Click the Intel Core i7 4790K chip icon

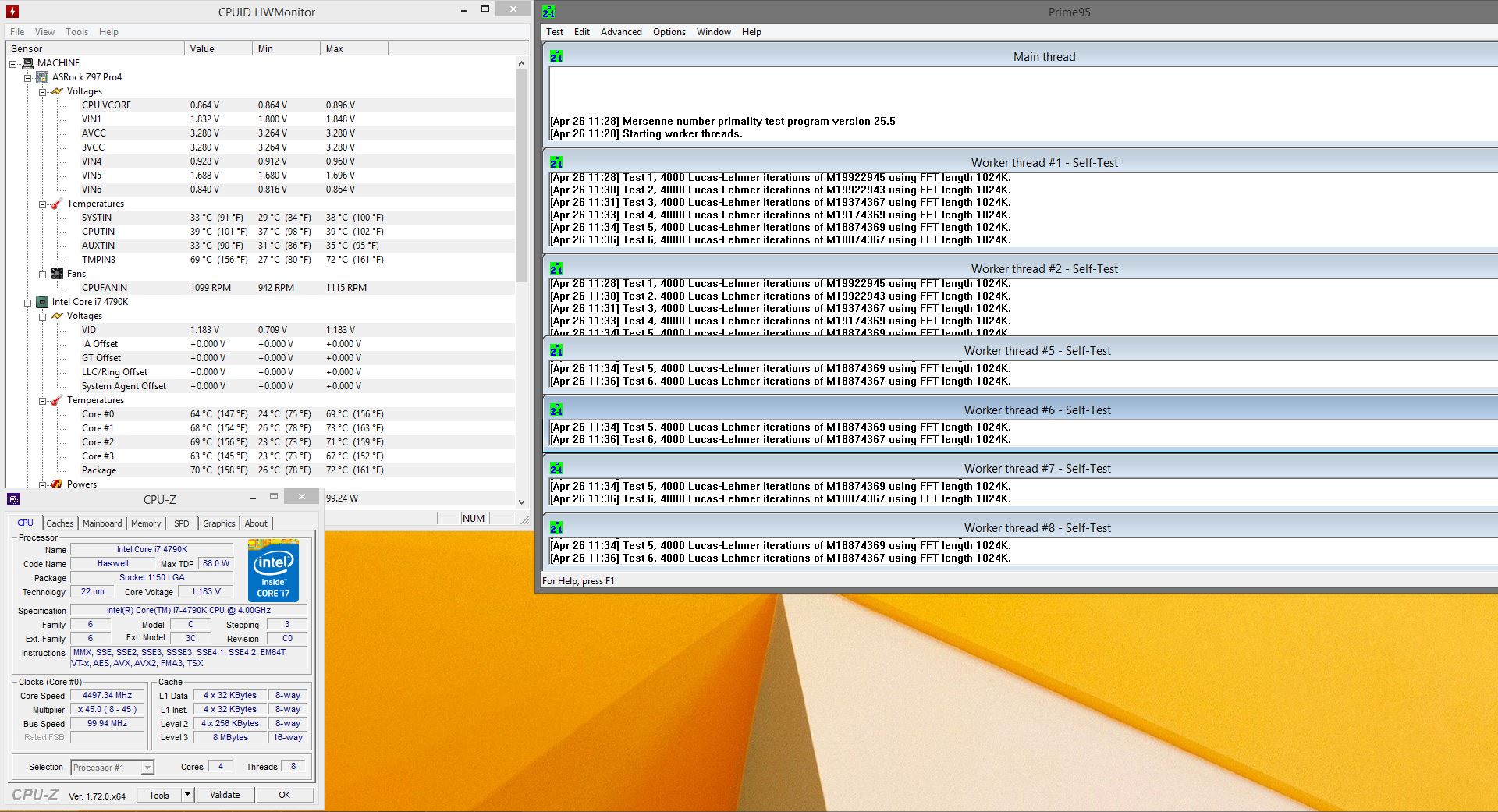(x=42, y=302)
